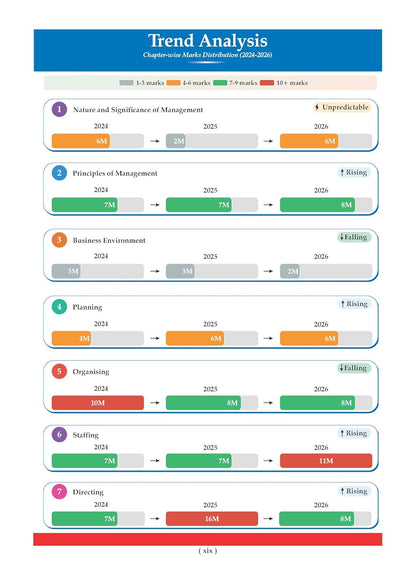Image resolution: width=416 pixels, height=585 pixels.
Task: Click the green 7-9 marks legend swatch
Action: [x=220, y=83]
